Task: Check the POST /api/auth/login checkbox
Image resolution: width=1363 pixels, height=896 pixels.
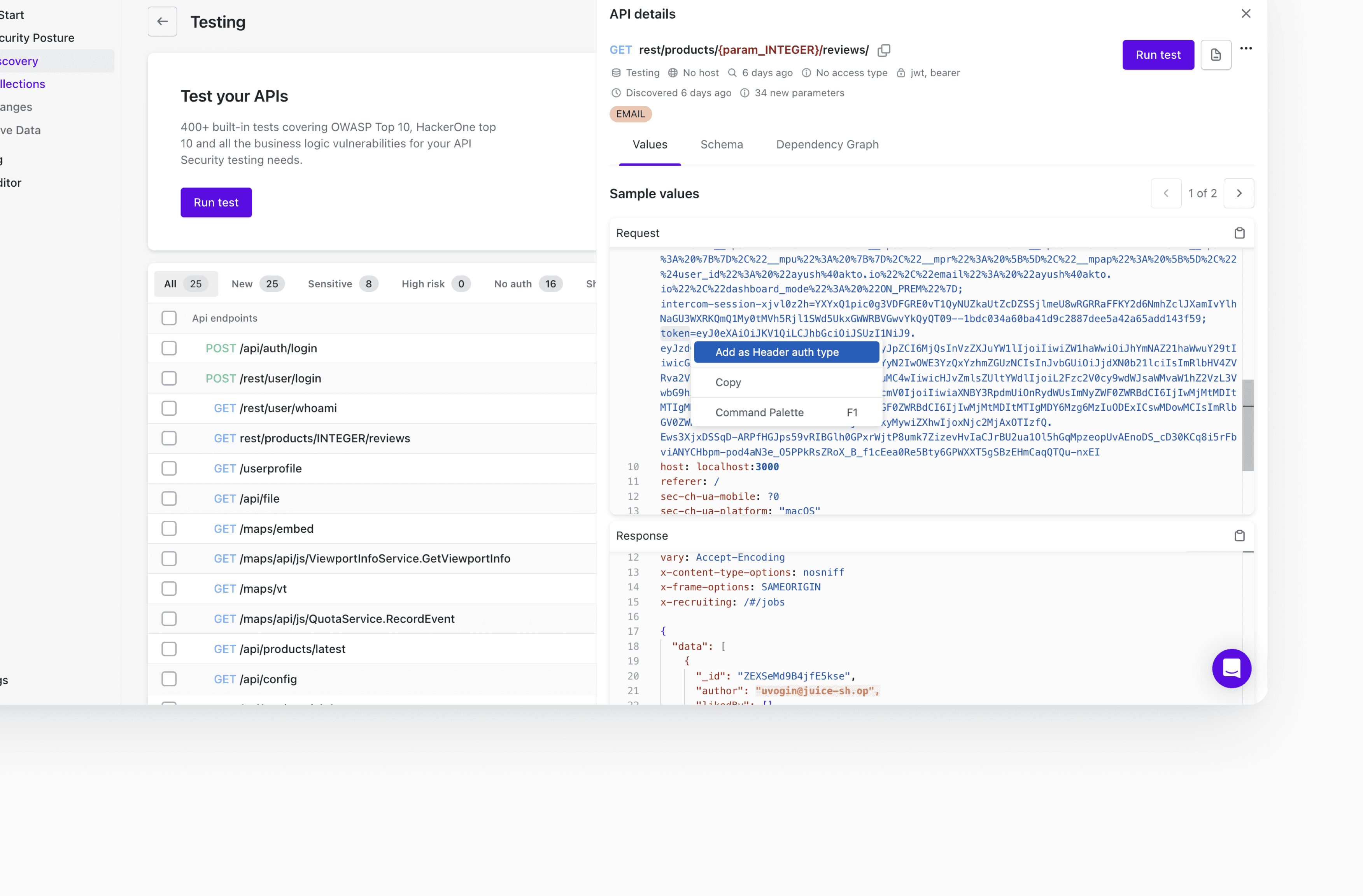Action: click(169, 349)
